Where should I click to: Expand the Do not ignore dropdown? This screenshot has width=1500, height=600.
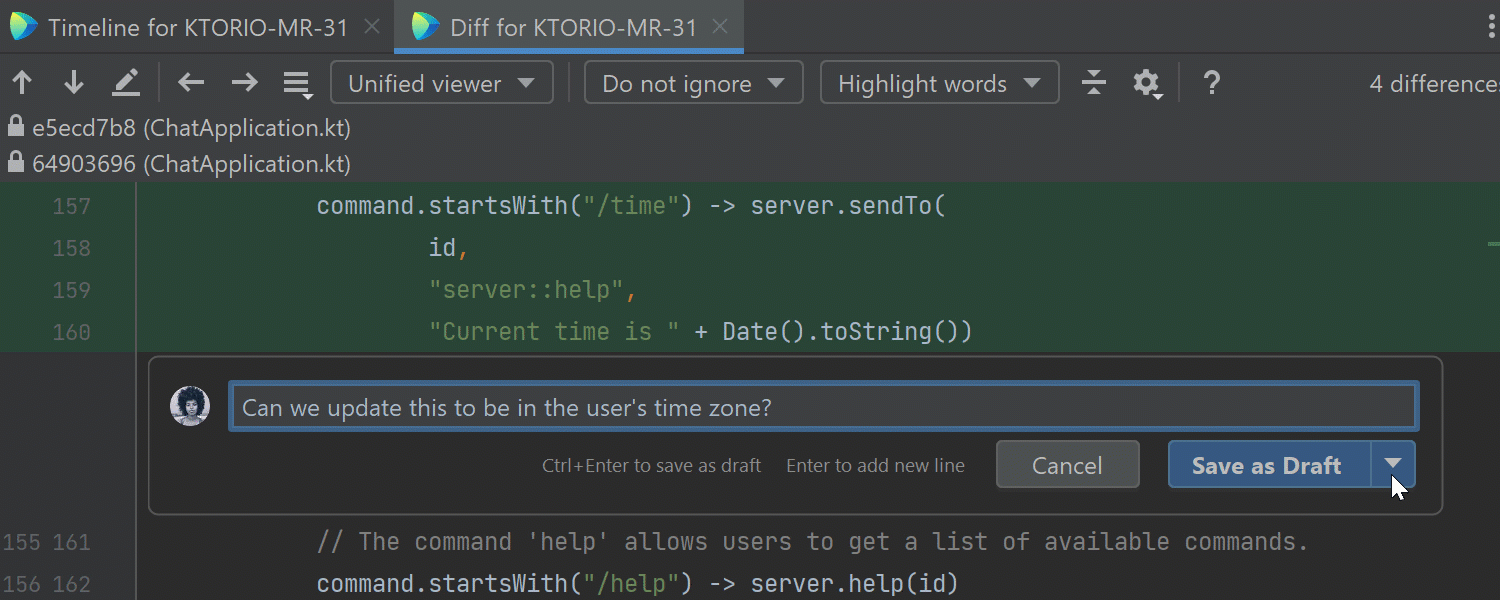[693, 83]
